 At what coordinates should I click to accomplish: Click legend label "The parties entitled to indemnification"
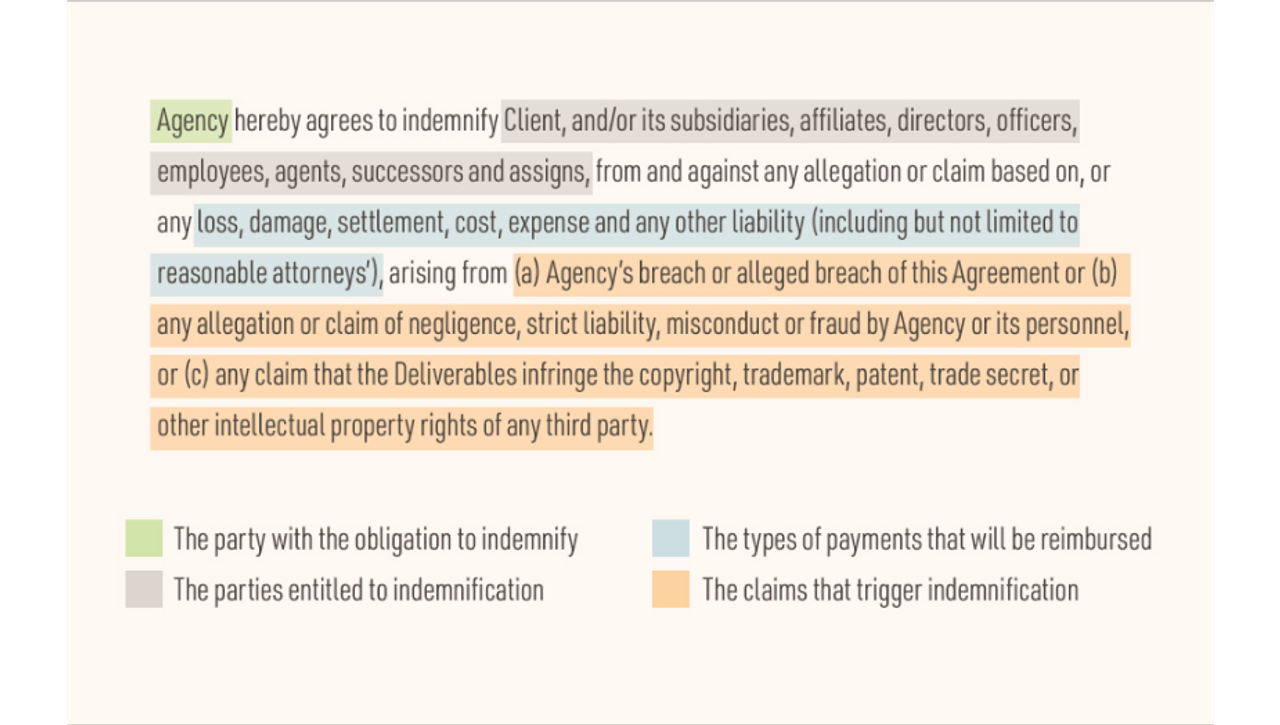pyautogui.click(x=358, y=590)
